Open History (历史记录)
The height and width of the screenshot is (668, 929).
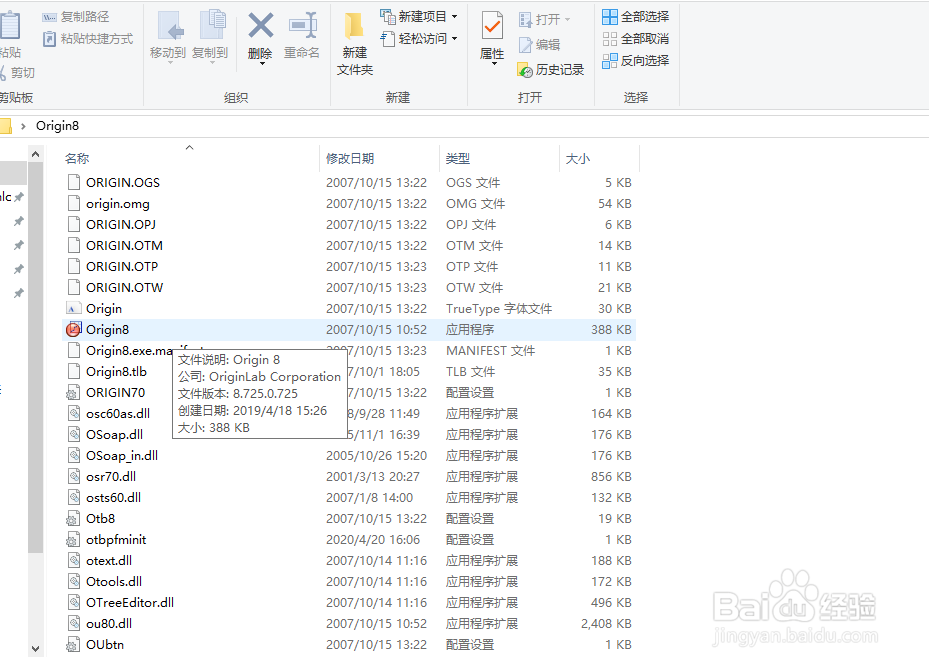coord(551,70)
